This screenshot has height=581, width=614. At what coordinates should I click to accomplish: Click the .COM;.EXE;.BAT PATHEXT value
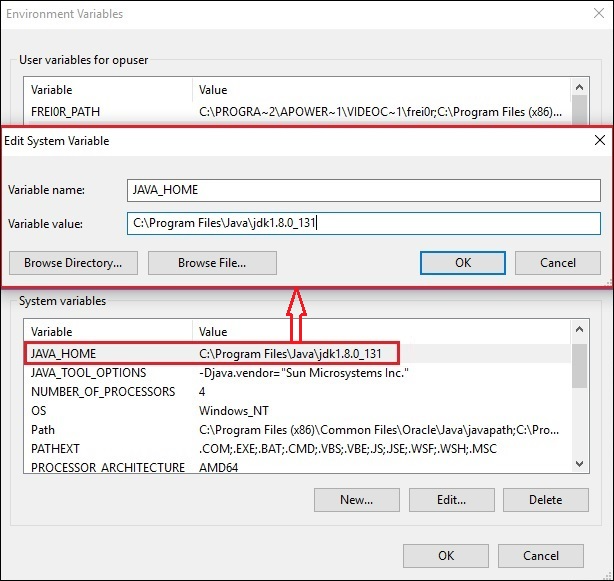[348, 449]
